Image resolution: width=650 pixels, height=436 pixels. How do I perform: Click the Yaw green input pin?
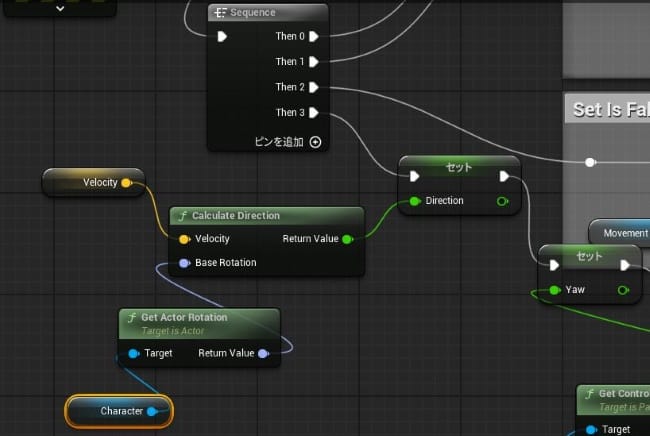pyautogui.click(x=555, y=290)
